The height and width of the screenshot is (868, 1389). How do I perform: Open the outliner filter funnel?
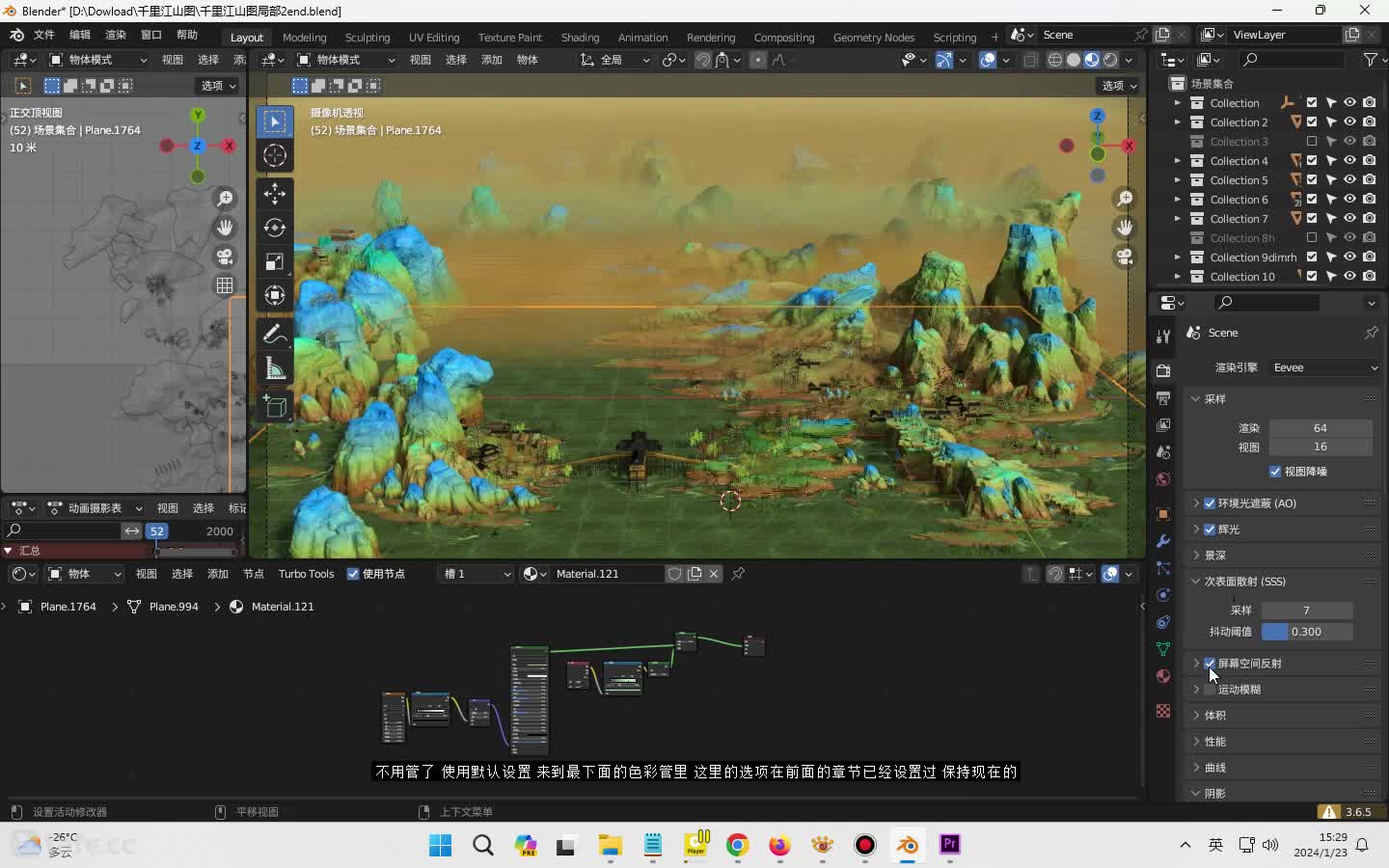1370,60
